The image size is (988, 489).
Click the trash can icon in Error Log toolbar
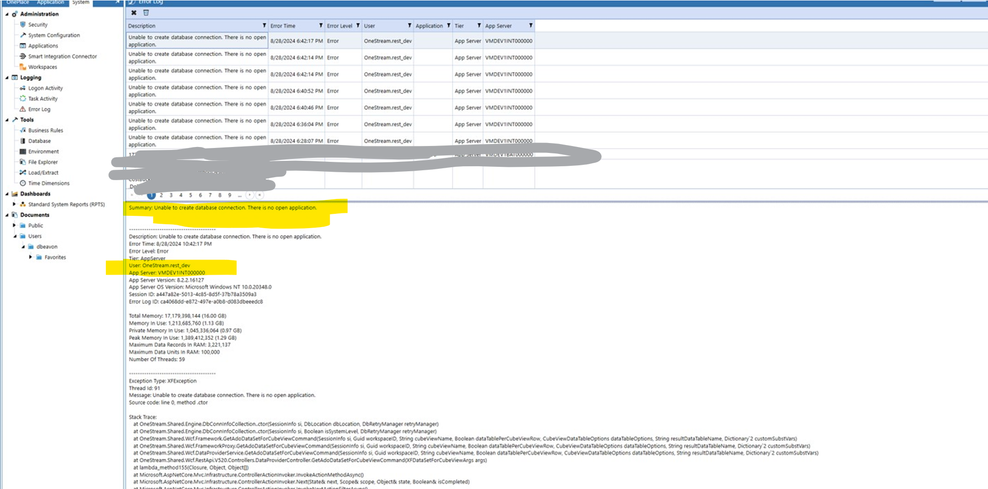[x=146, y=13]
